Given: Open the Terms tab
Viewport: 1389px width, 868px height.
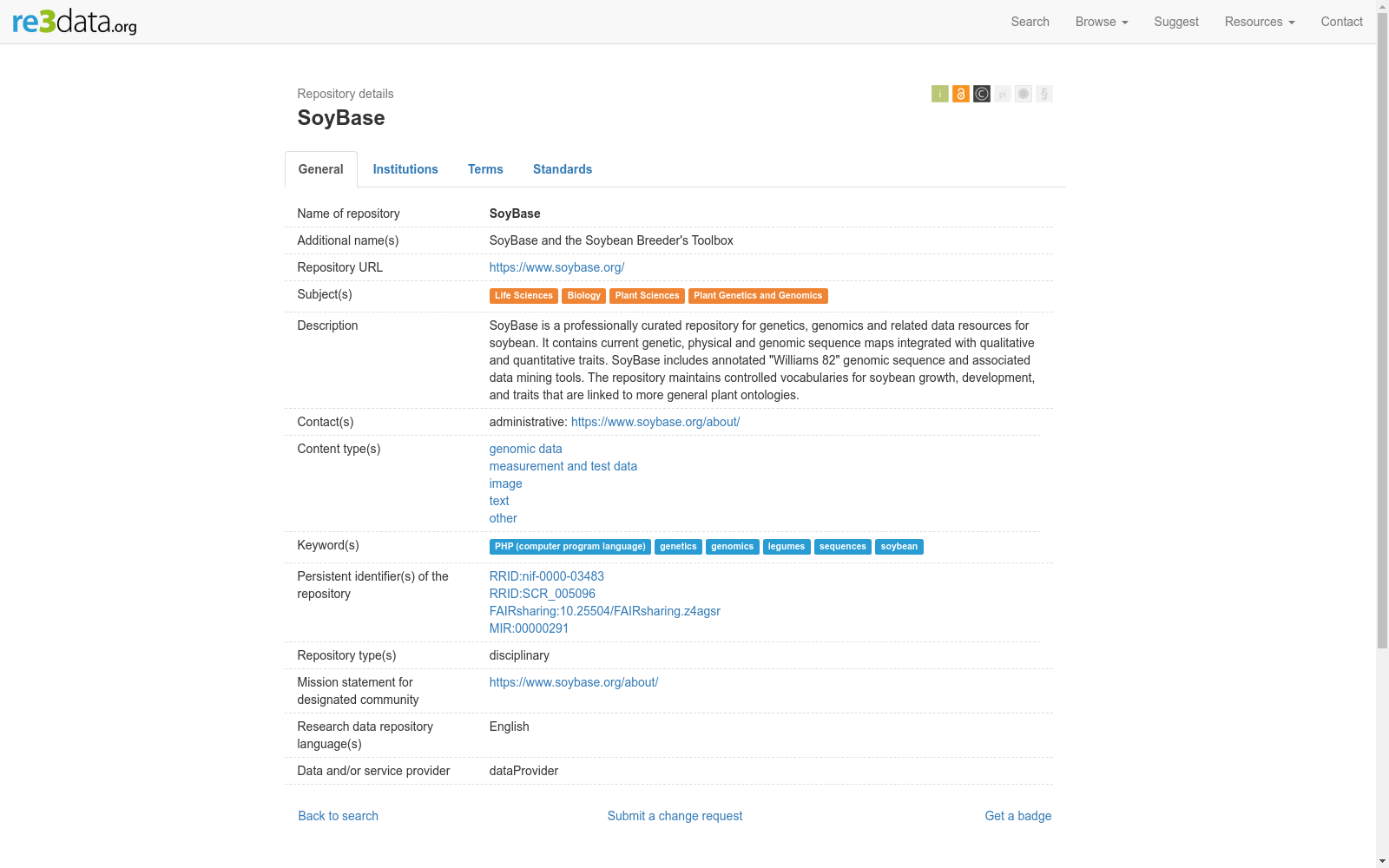Looking at the screenshot, I should 485,169.
